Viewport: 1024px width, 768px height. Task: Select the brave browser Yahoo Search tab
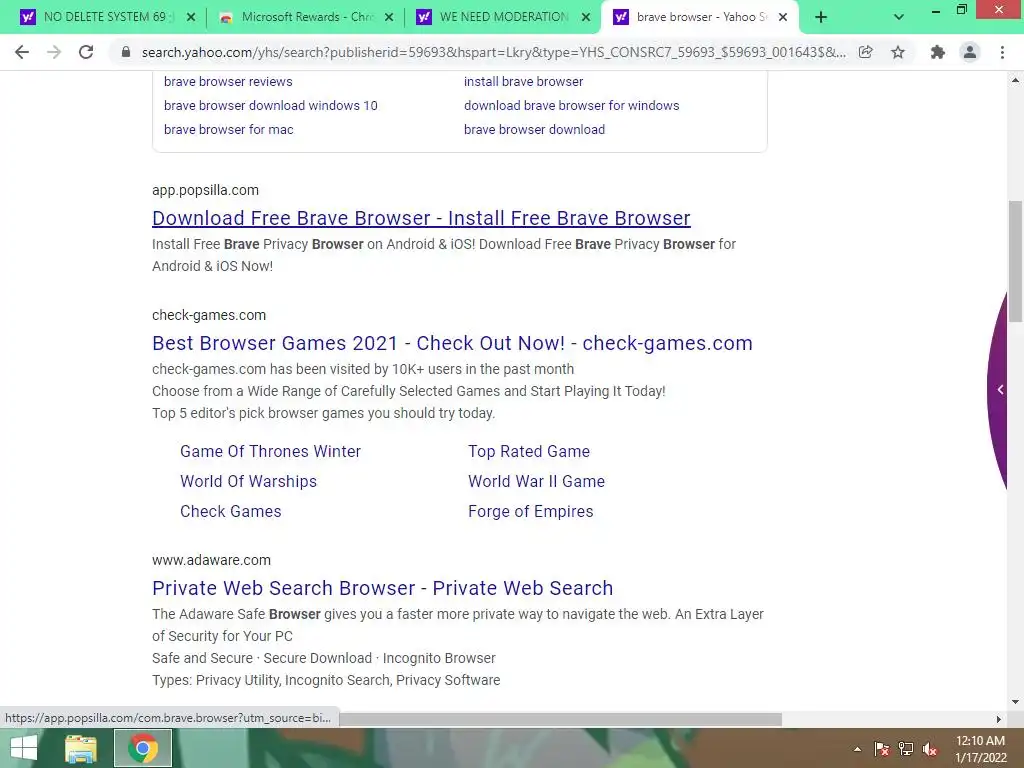(701, 17)
